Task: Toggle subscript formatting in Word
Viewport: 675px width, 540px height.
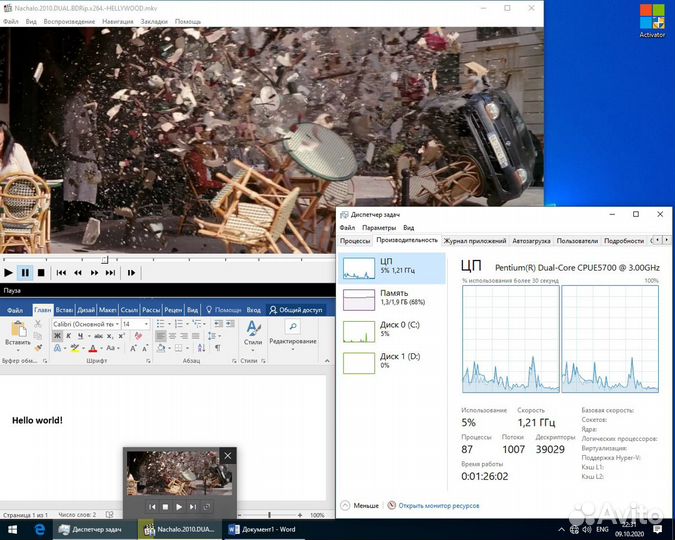Action: (x=110, y=335)
